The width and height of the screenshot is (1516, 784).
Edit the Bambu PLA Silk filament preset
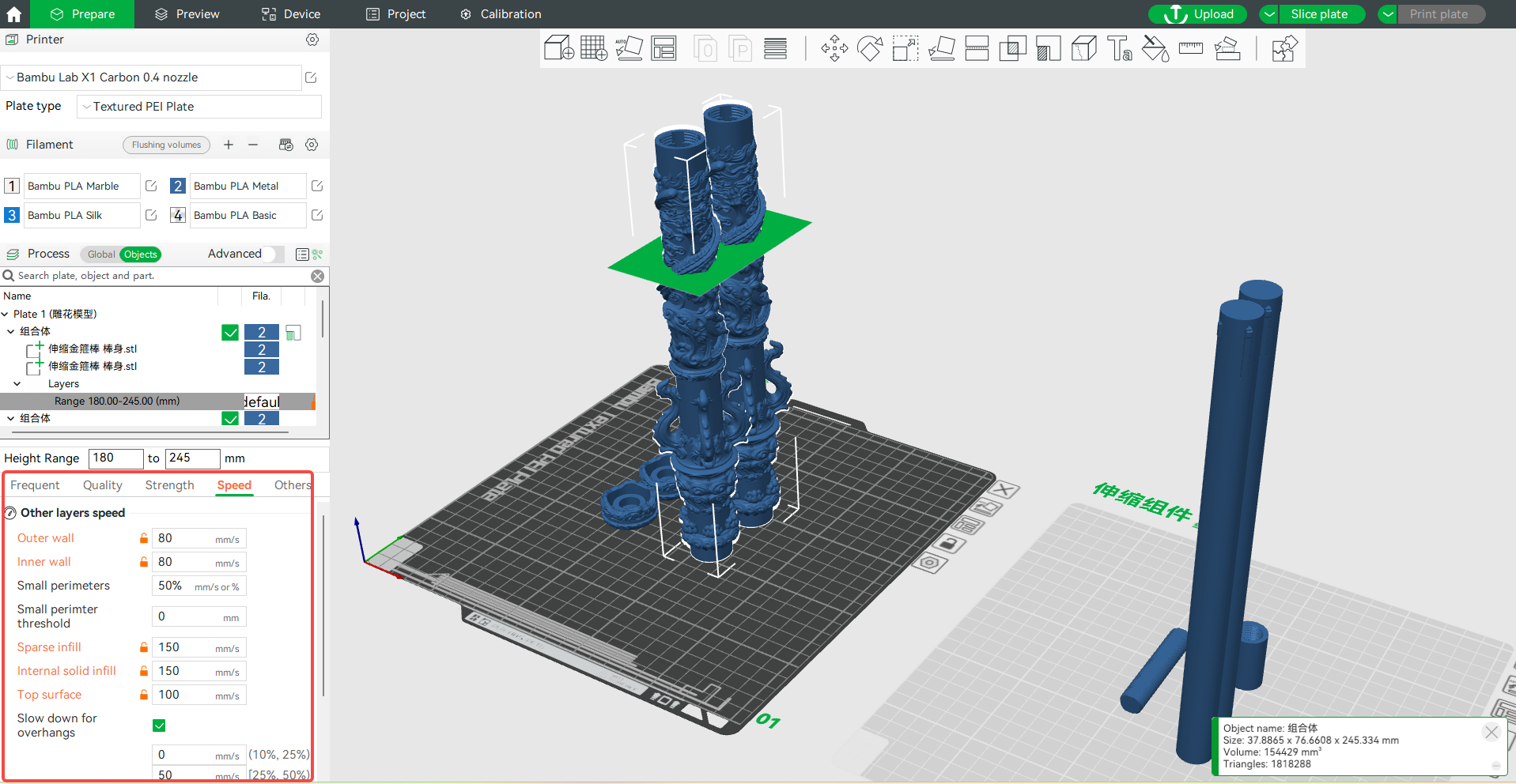(x=151, y=215)
